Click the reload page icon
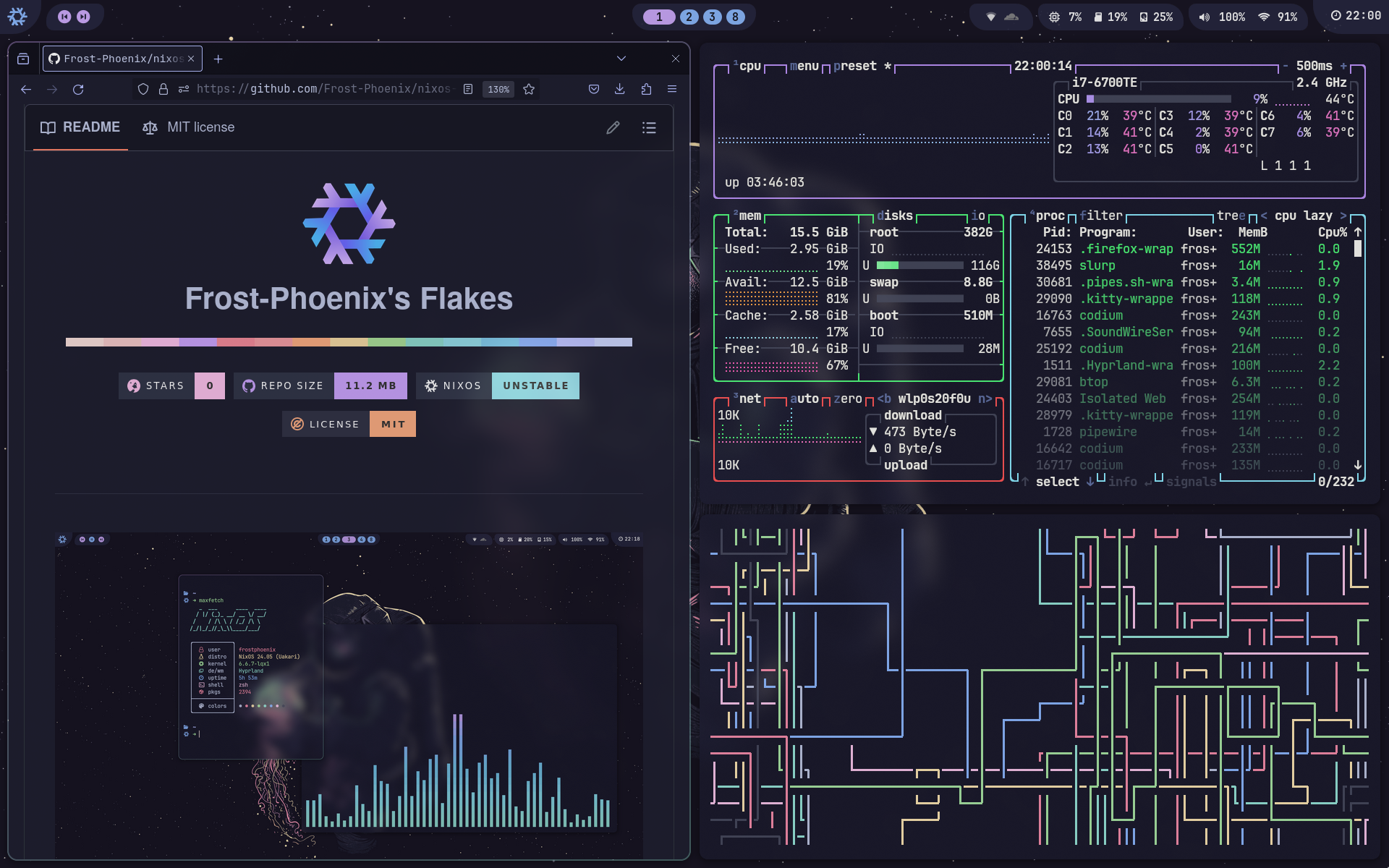 pyautogui.click(x=78, y=89)
